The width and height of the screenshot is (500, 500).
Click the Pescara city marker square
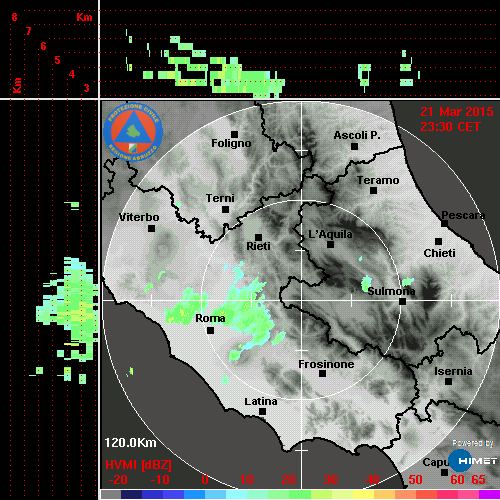pyautogui.click(x=445, y=223)
